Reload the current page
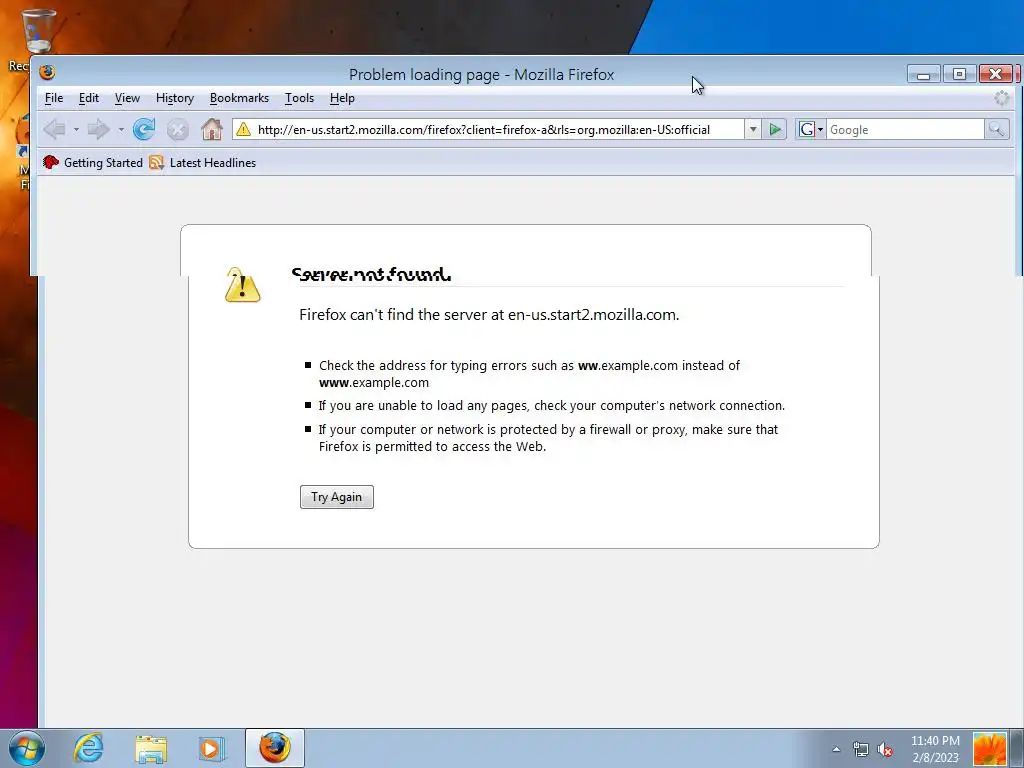1024x768 pixels. [x=144, y=129]
